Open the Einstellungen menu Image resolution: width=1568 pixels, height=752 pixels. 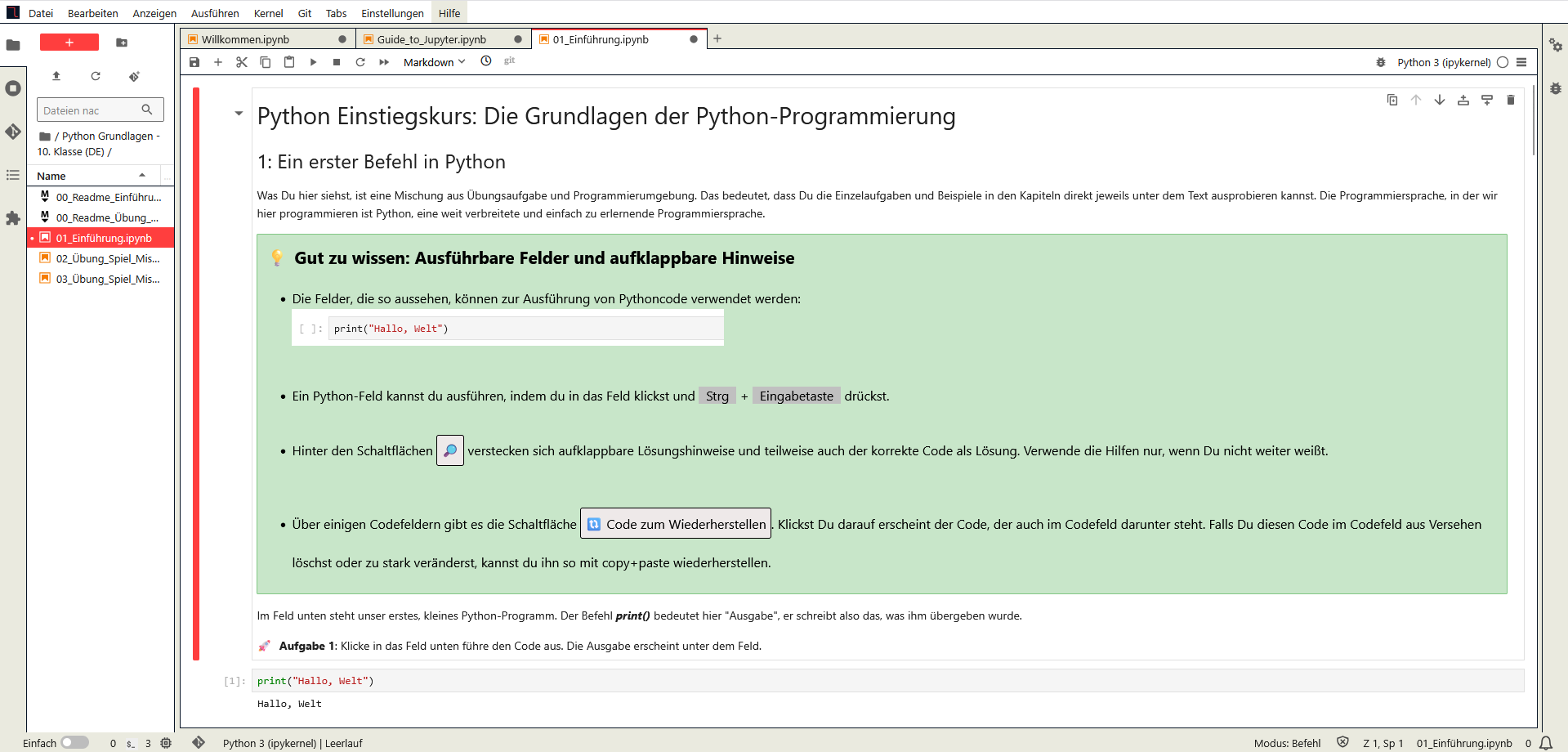point(392,13)
